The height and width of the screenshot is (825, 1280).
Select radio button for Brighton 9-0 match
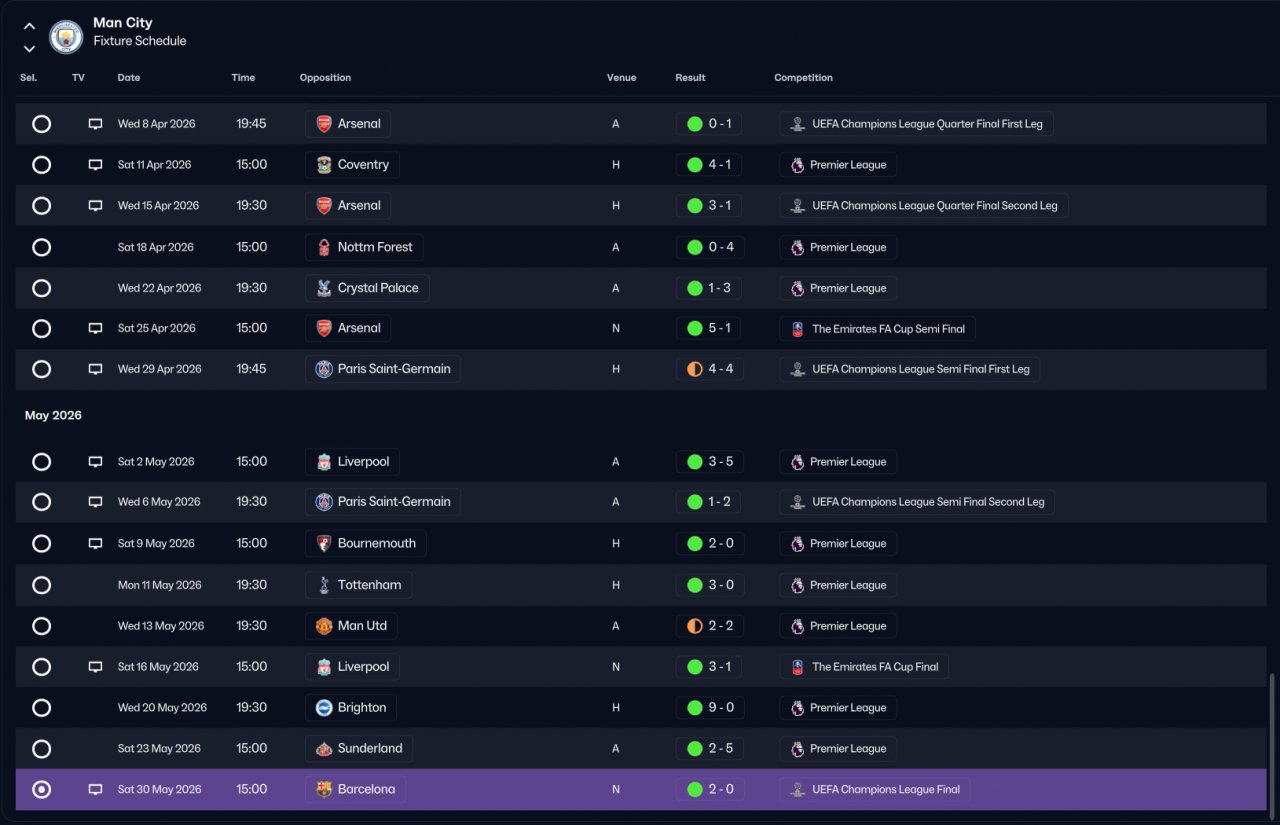tap(41, 708)
